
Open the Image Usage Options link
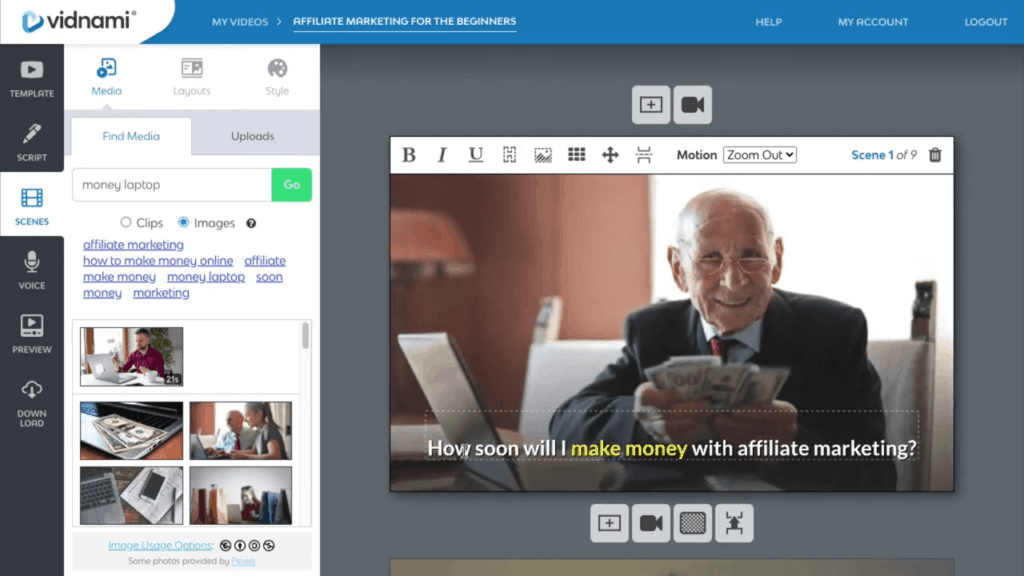(x=160, y=545)
